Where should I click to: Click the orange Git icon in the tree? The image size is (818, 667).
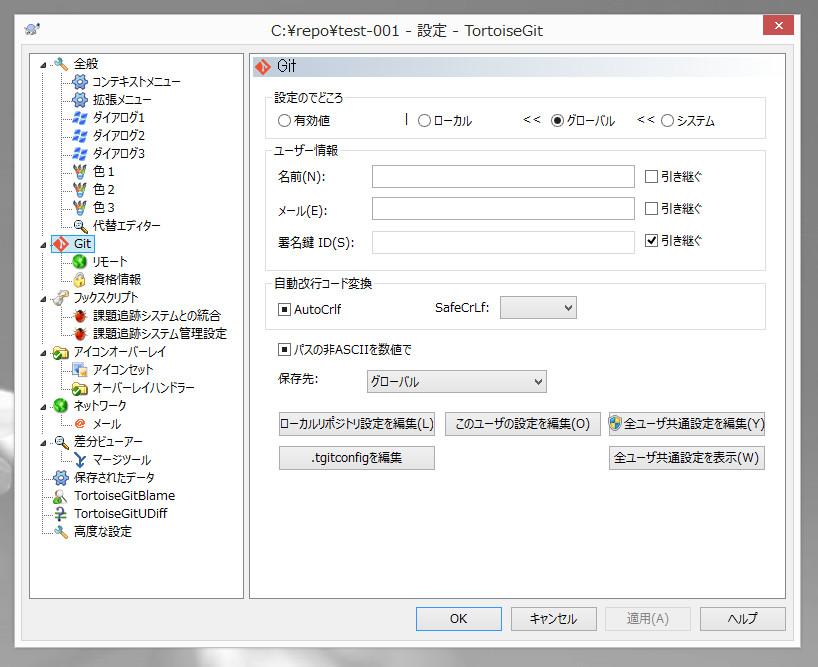tap(61, 244)
